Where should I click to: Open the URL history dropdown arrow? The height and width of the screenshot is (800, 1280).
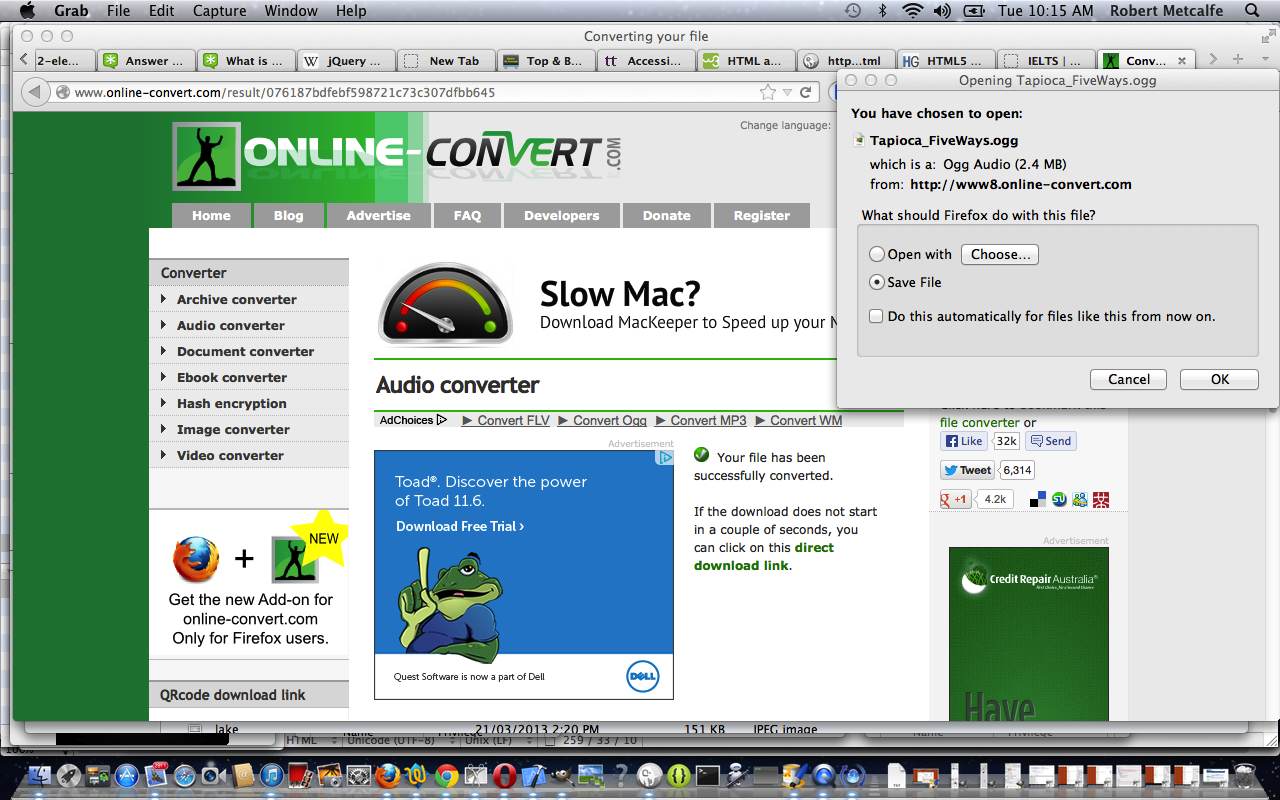788,92
